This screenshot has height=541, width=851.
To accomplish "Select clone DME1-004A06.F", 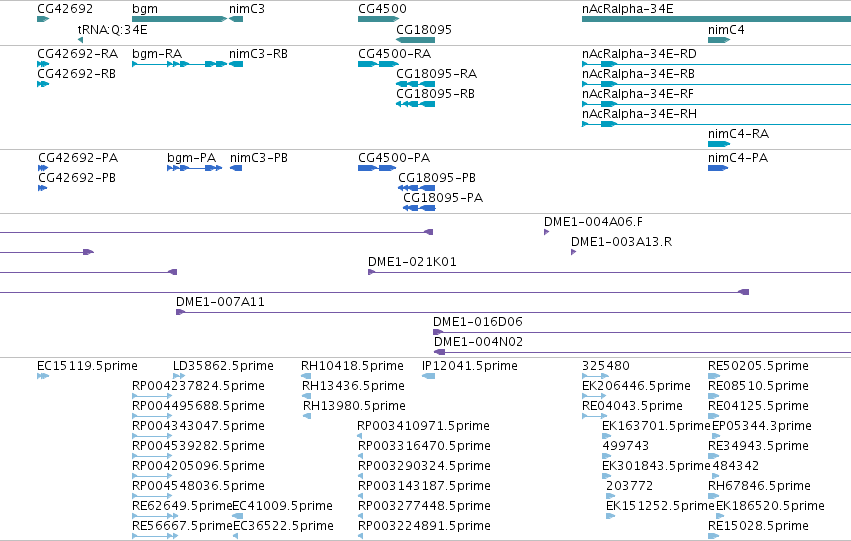I will point(547,232).
